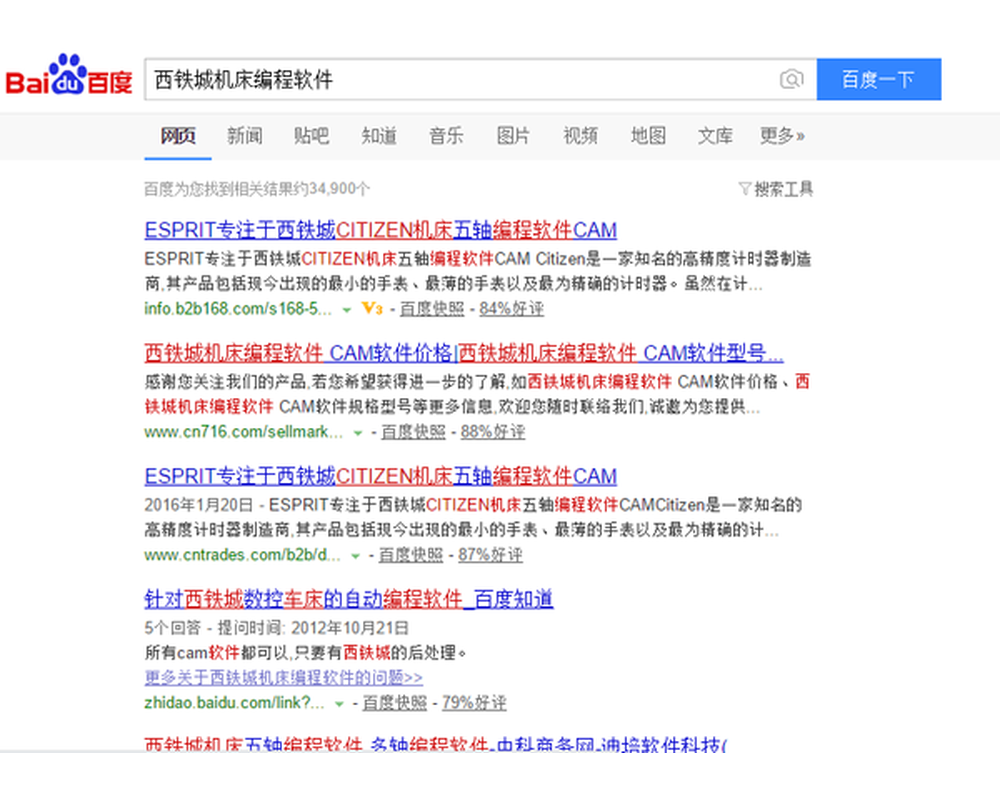Click 5个回答 - 提问时间: 2012年10月21日 text
The height and width of the screenshot is (800, 1000).
277,628
